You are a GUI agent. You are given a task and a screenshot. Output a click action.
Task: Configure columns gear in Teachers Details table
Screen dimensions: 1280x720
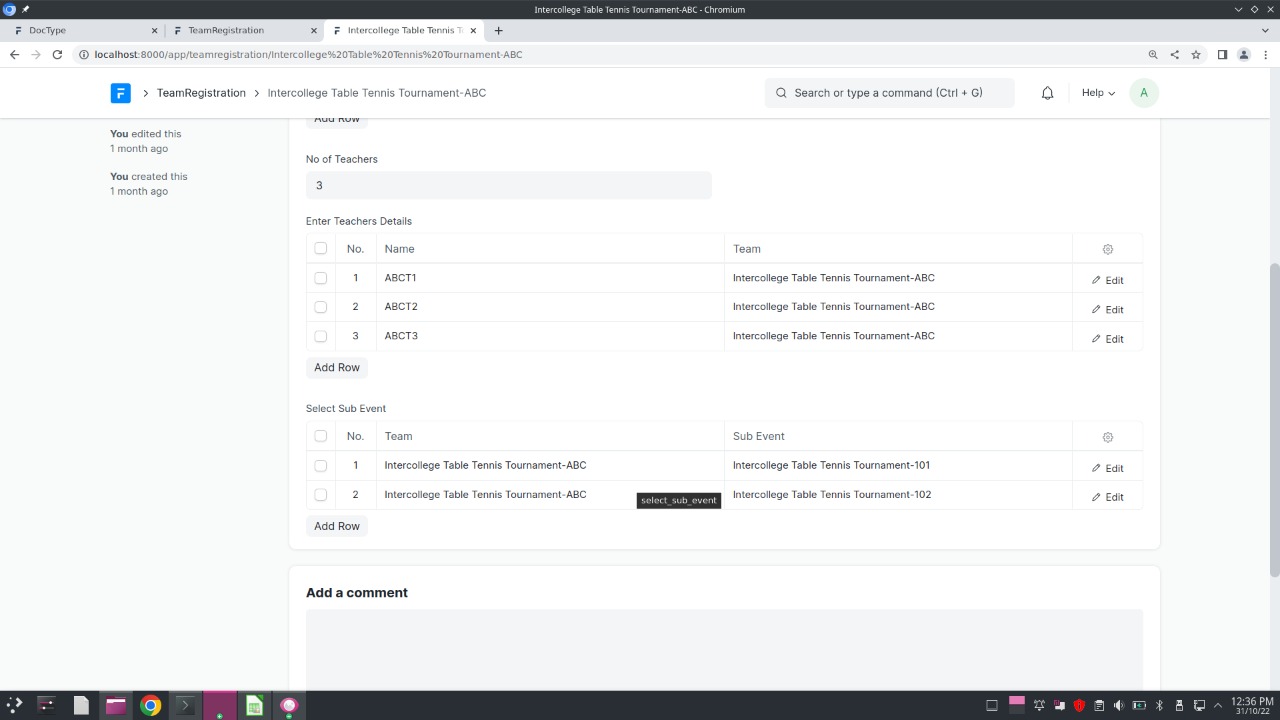(x=1107, y=249)
